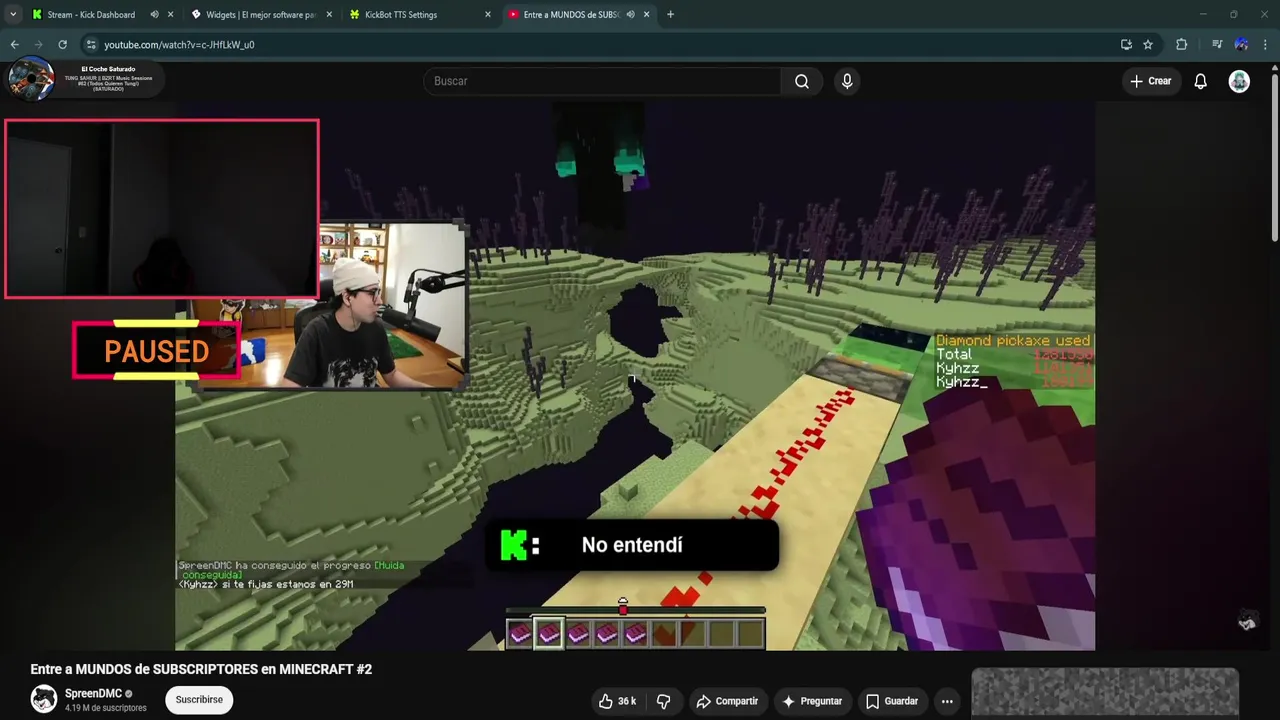
Task: Close the YouTube video tab
Action: pyautogui.click(x=647, y=14)
